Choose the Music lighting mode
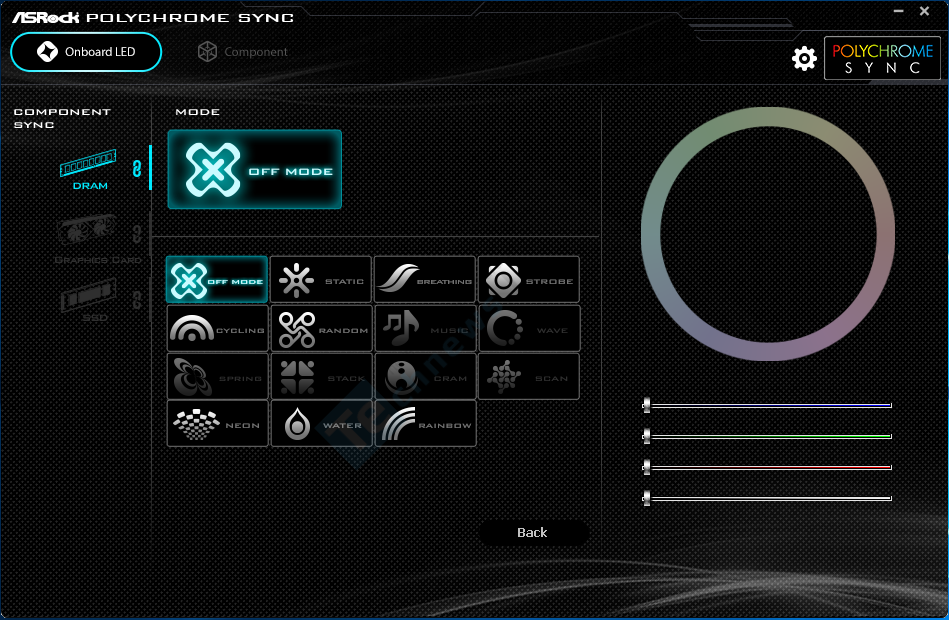The width and height of the screenshot is (949, 620). tap(425, 329)
